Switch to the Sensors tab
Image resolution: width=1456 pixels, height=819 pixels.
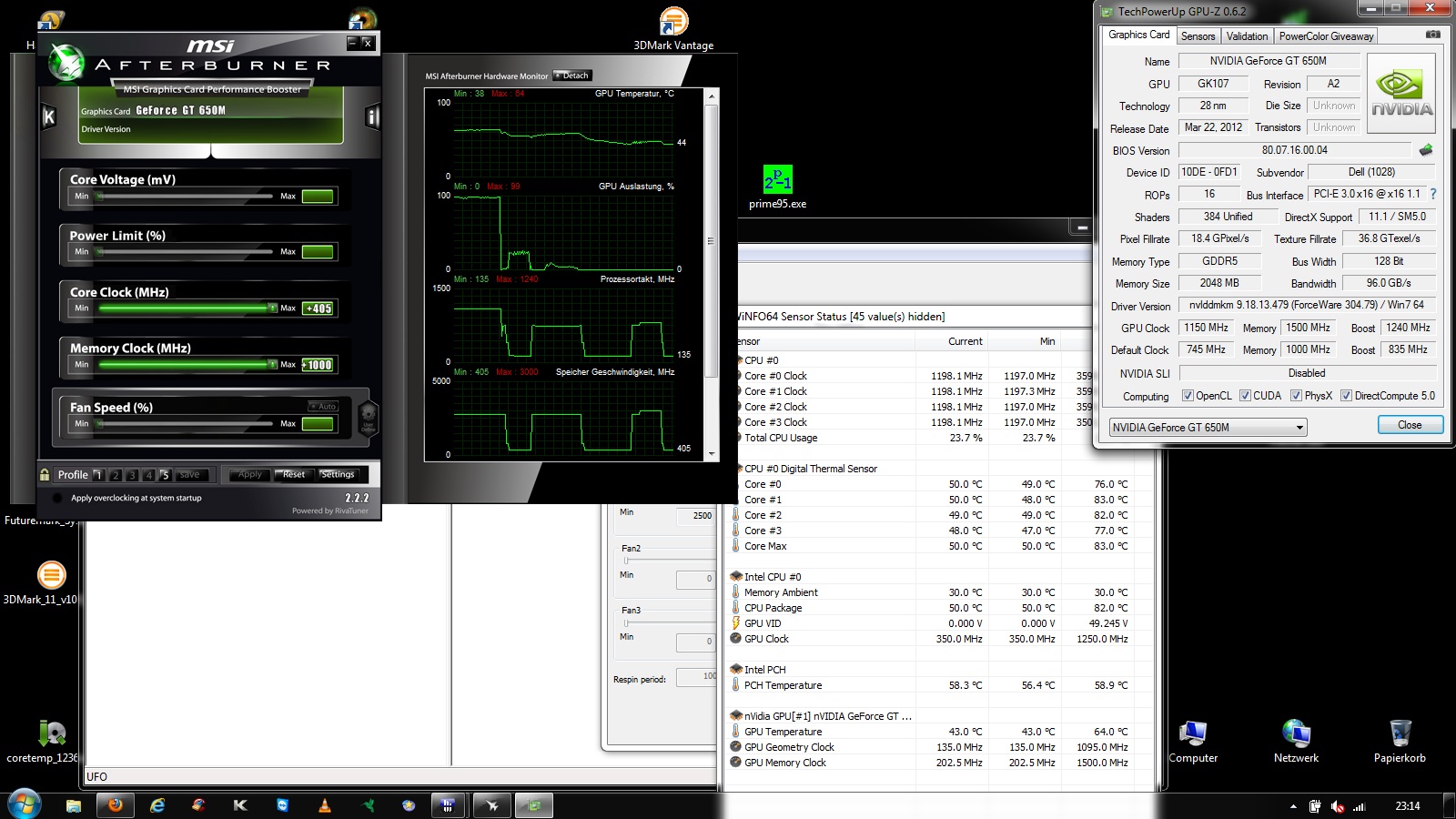pyautogui.click(x=1198, y=36)
